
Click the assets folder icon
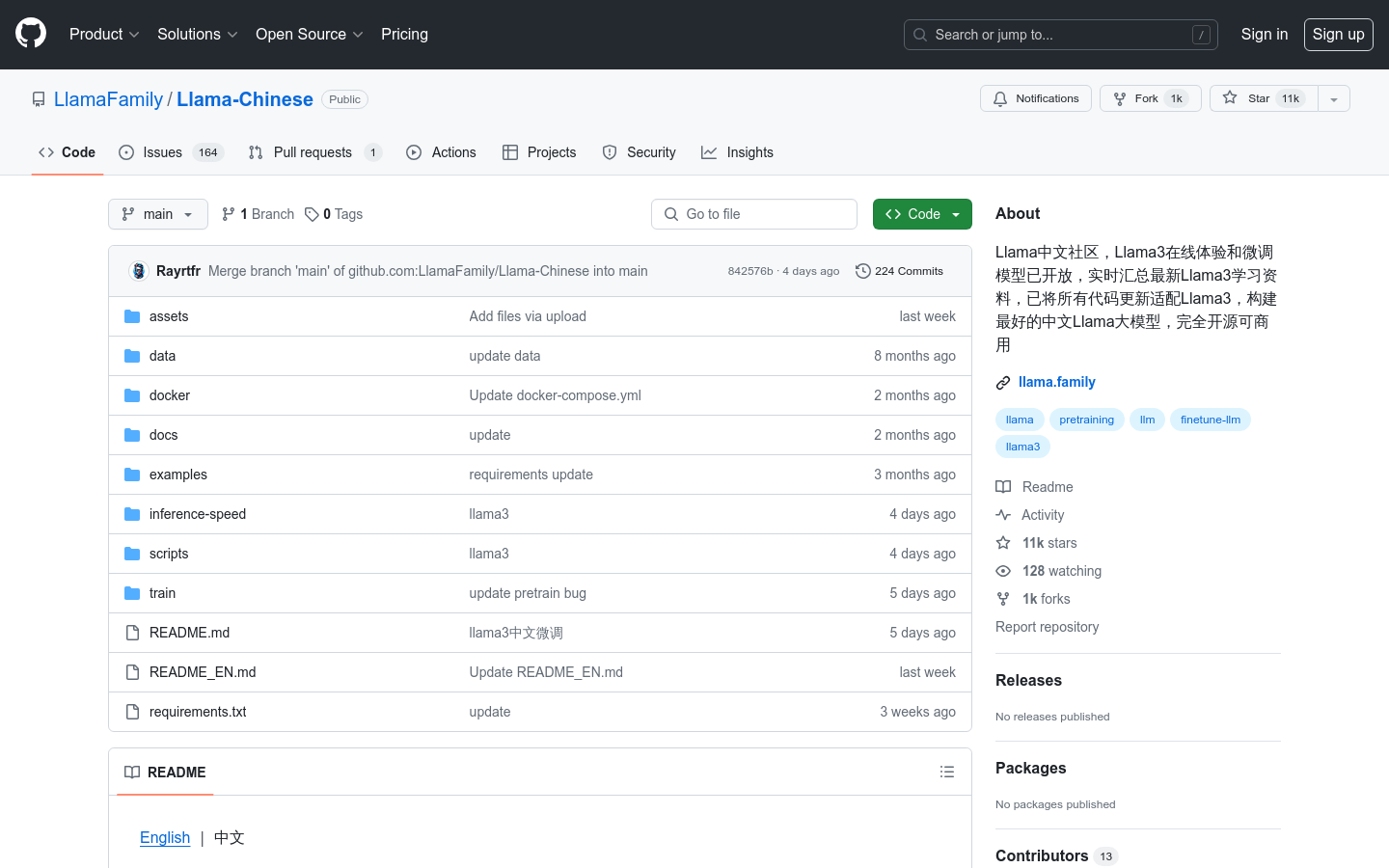point(132,316)
